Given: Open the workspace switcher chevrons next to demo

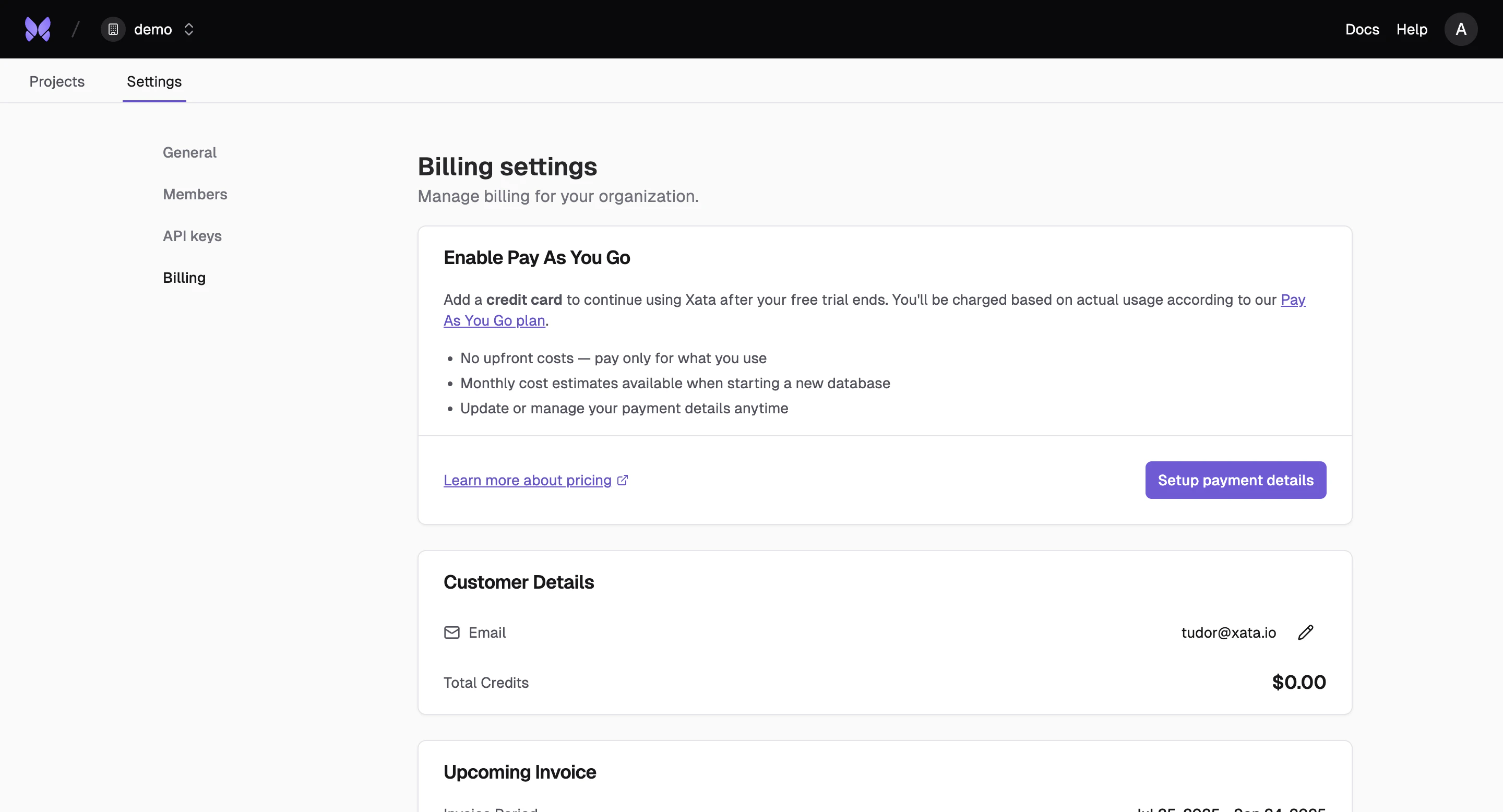Looking at the screenshot, I should point(188,29).
